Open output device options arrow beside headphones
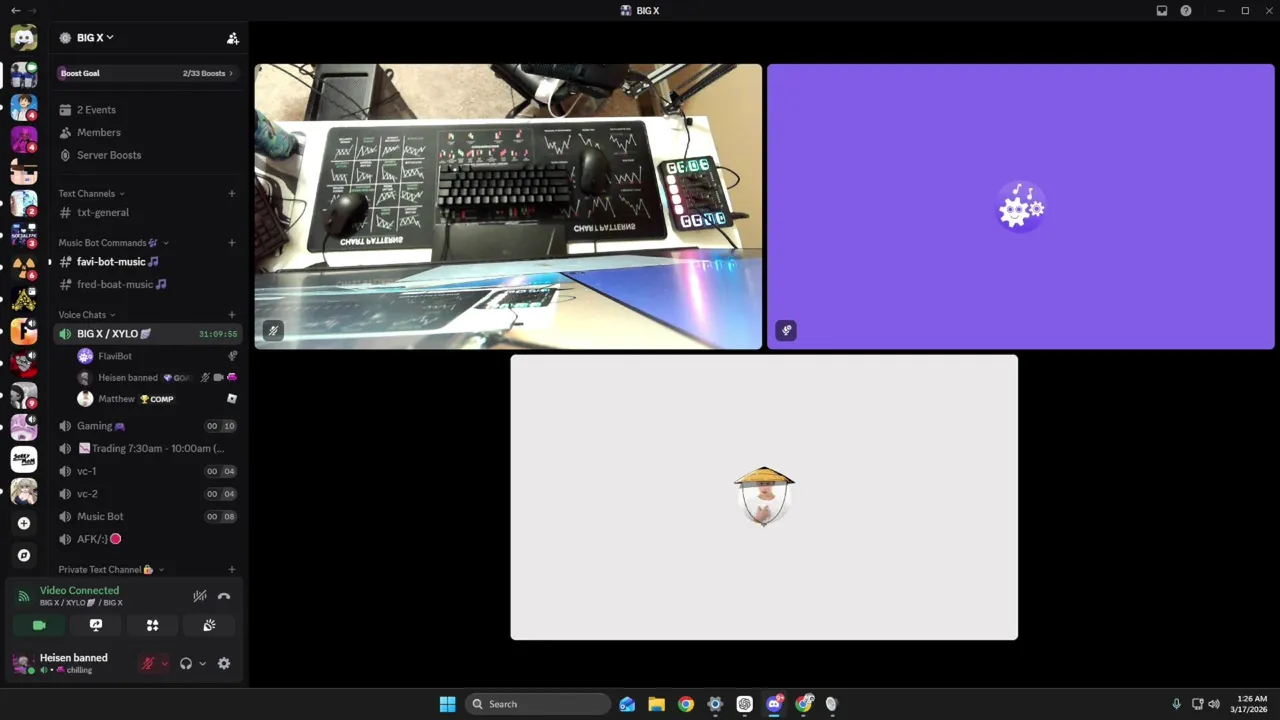 [x=202, y=663]
